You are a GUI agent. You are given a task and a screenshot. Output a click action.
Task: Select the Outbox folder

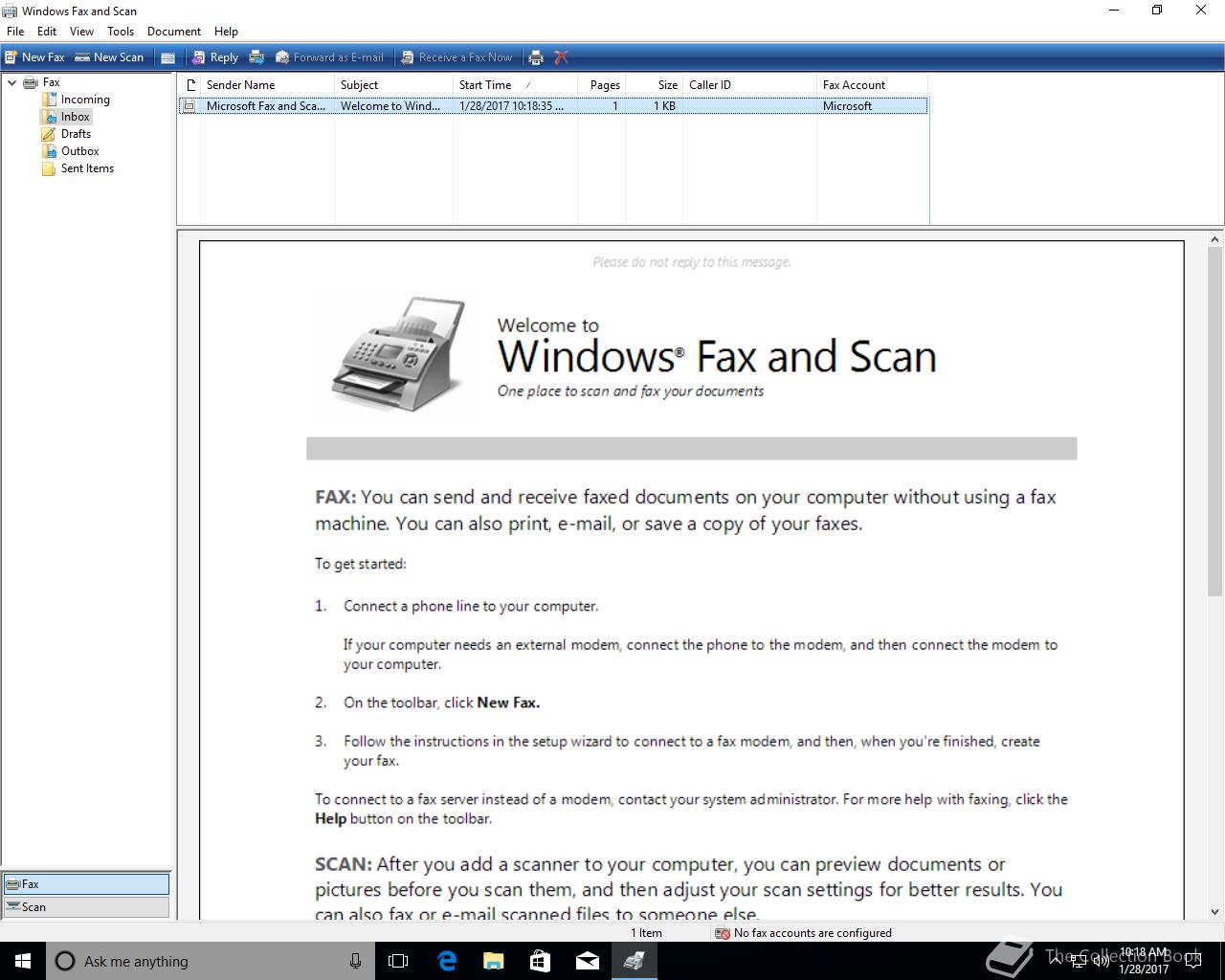[80, 151]
